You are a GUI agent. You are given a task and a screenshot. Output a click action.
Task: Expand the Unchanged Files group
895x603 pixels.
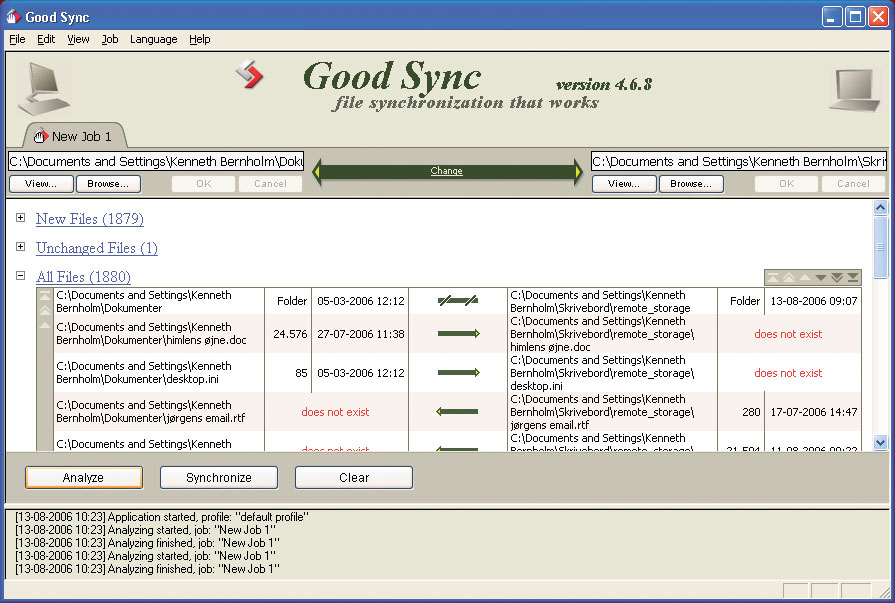coord(20,247)
